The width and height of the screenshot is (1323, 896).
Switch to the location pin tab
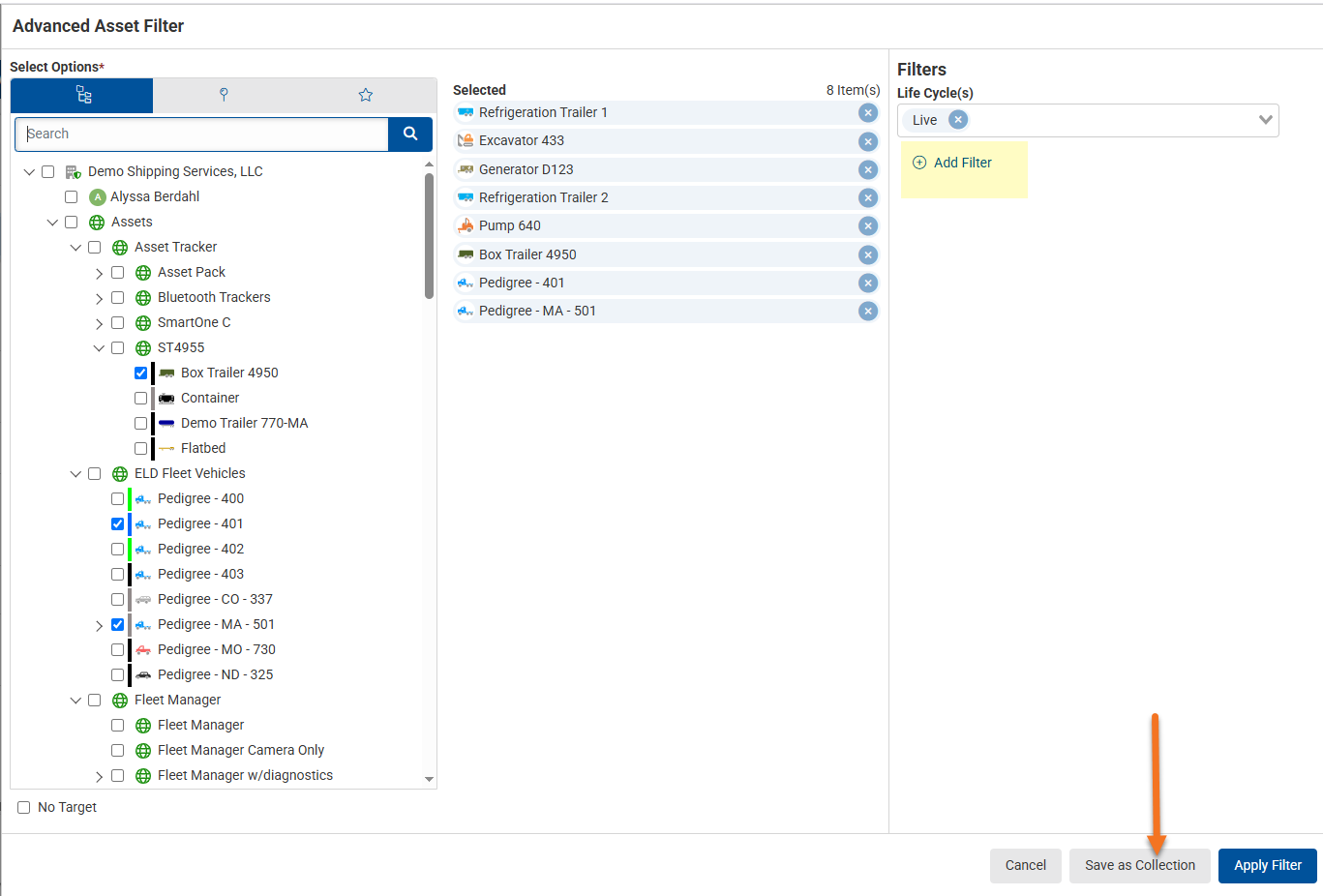(224, 95)
